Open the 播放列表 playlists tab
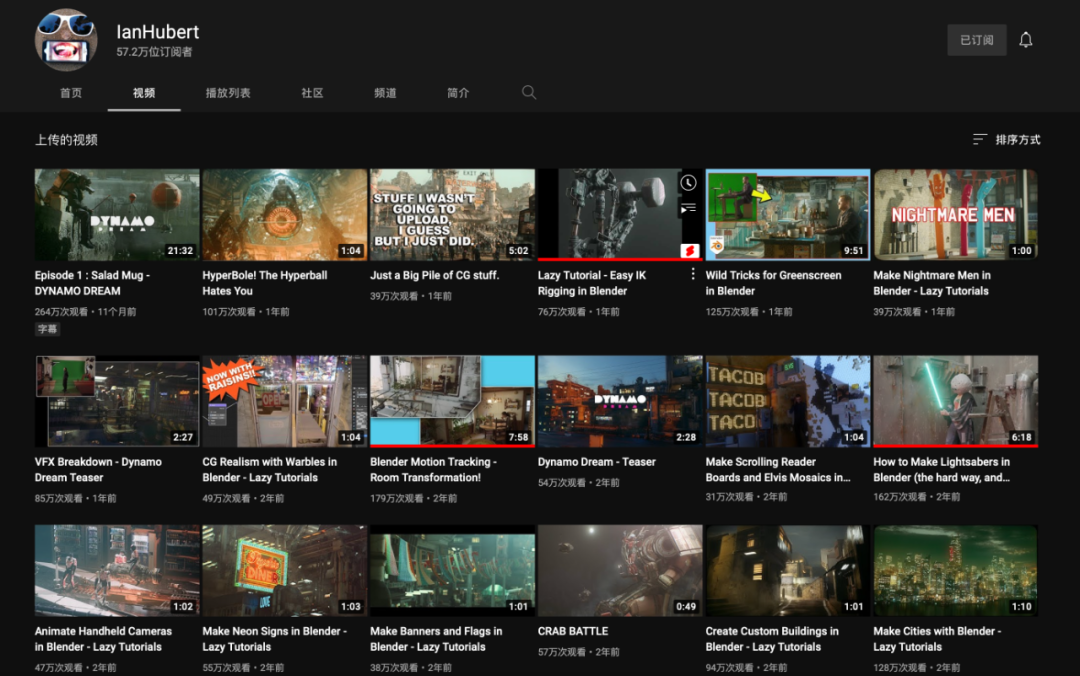This screenshot has width=1080, height=676. 228,93
